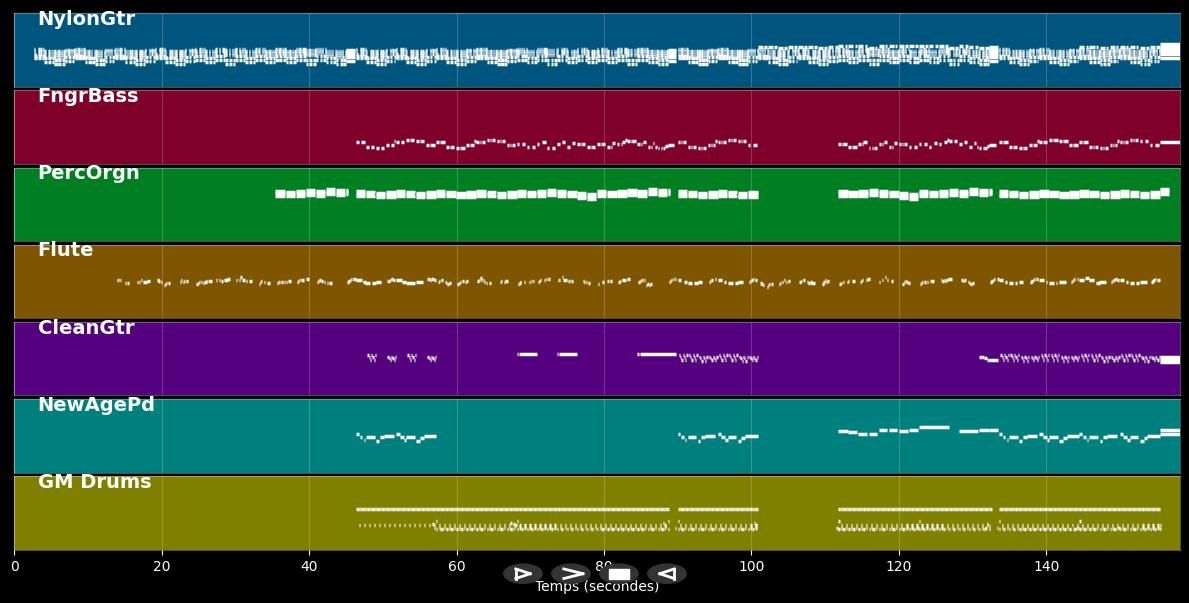Select the FngrBass track label
Screen dimensions: 1189x603
[88, 96]
